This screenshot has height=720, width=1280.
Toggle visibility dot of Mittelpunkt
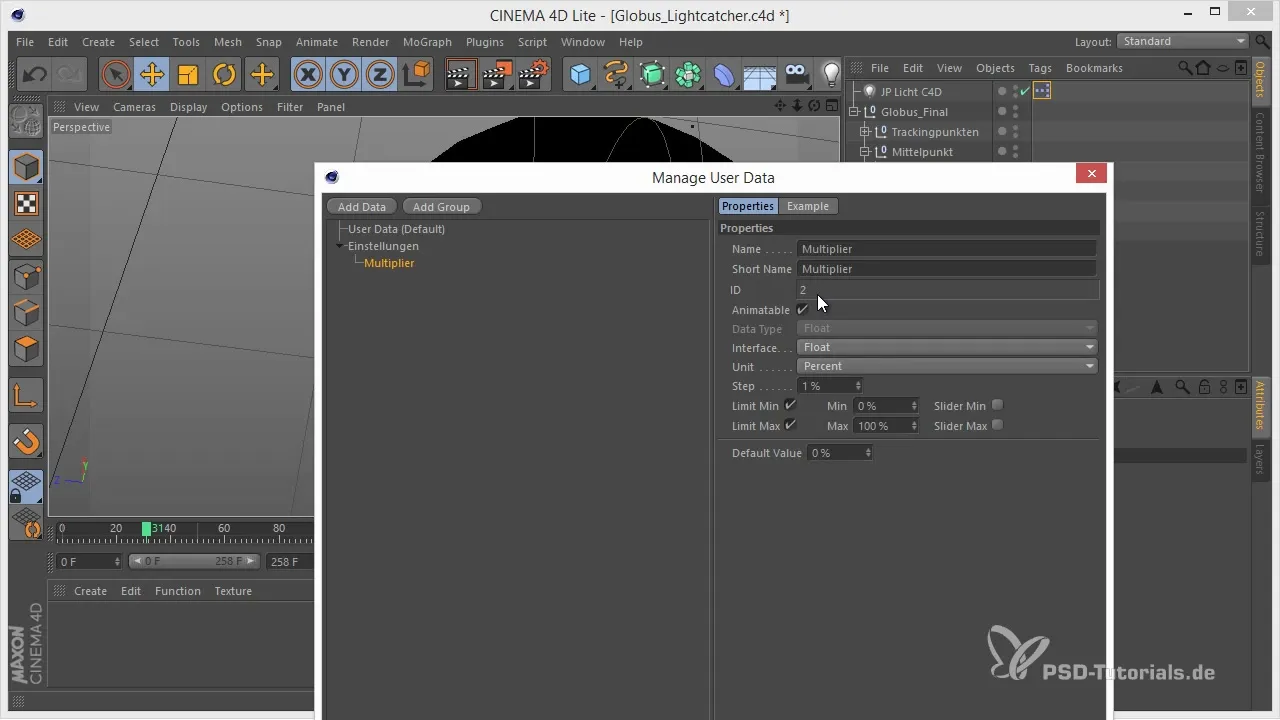pos(1002,151)
